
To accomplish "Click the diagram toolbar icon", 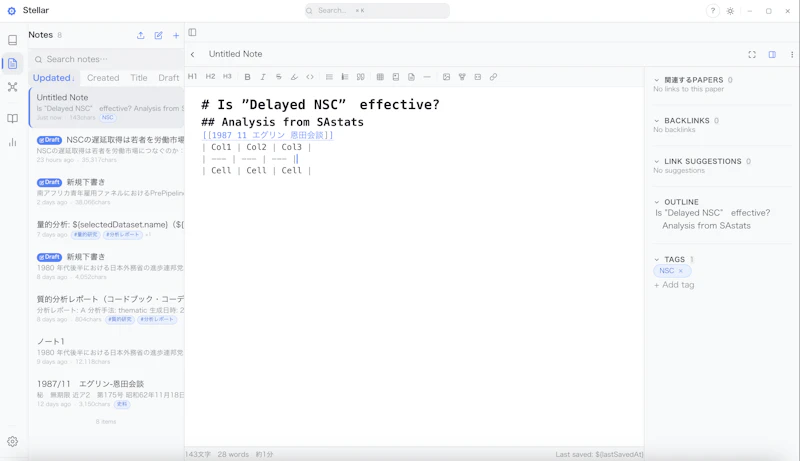I will point(462,77).
